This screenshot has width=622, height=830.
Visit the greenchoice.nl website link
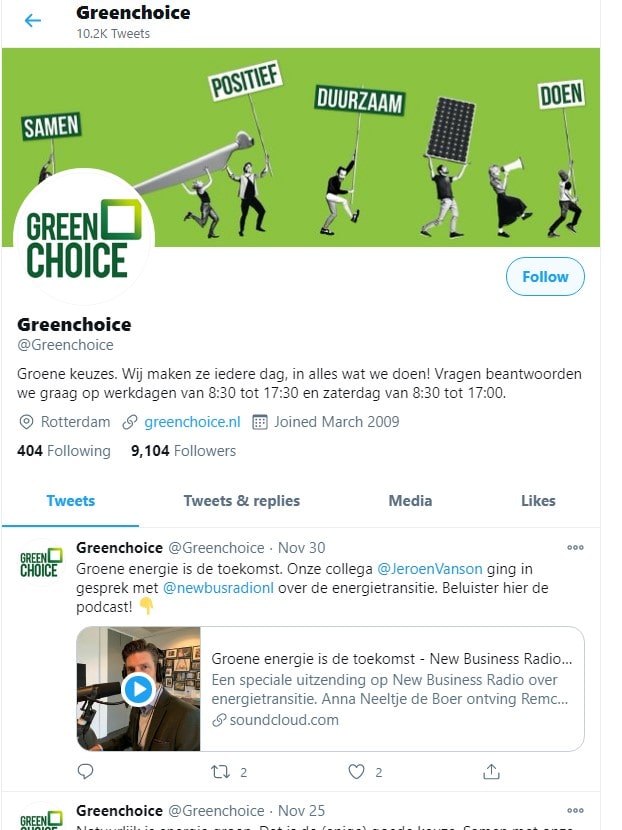[192, 422]
